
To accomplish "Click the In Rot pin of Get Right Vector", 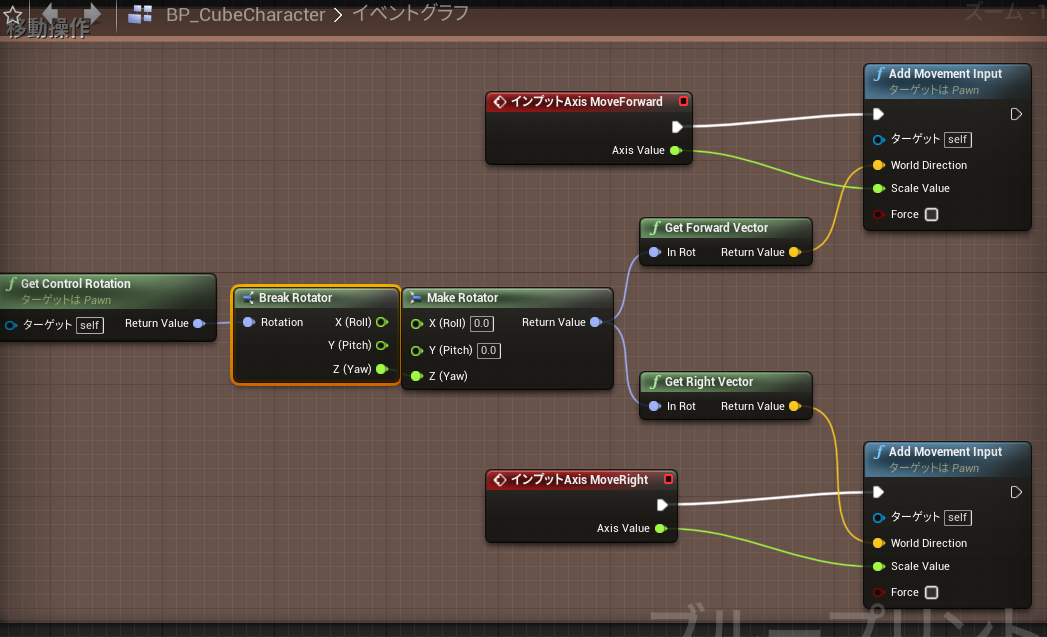I will [655, 406].
